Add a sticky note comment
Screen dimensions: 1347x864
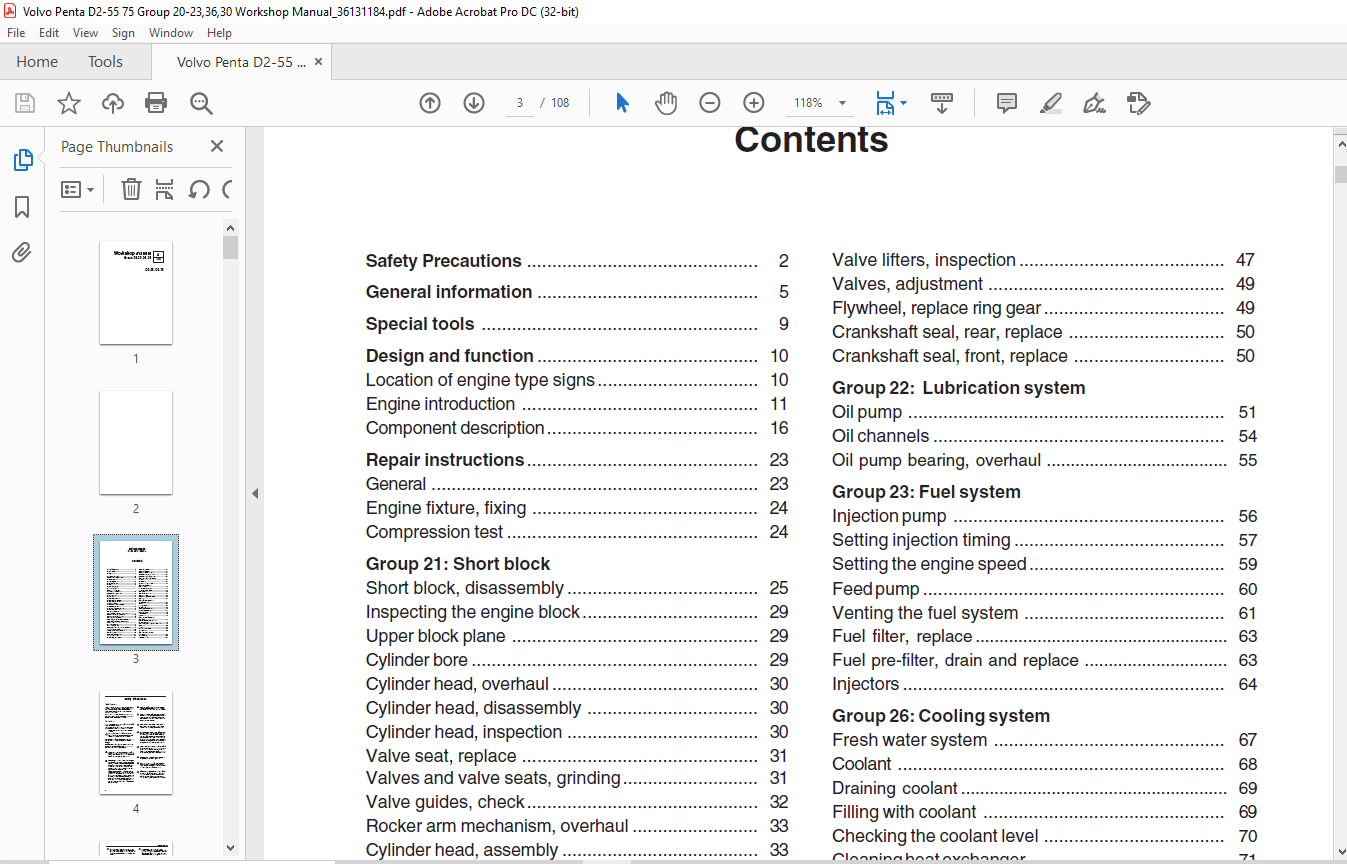(x=1007, y=103)
